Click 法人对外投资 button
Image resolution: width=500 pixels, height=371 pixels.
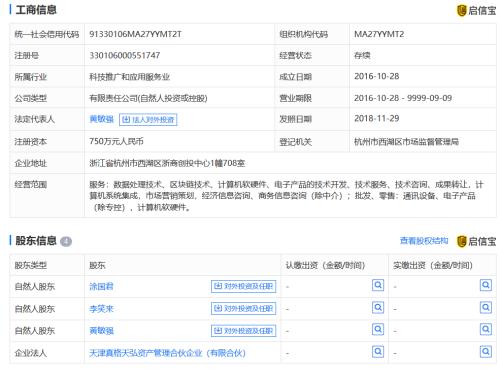(148, 119)
